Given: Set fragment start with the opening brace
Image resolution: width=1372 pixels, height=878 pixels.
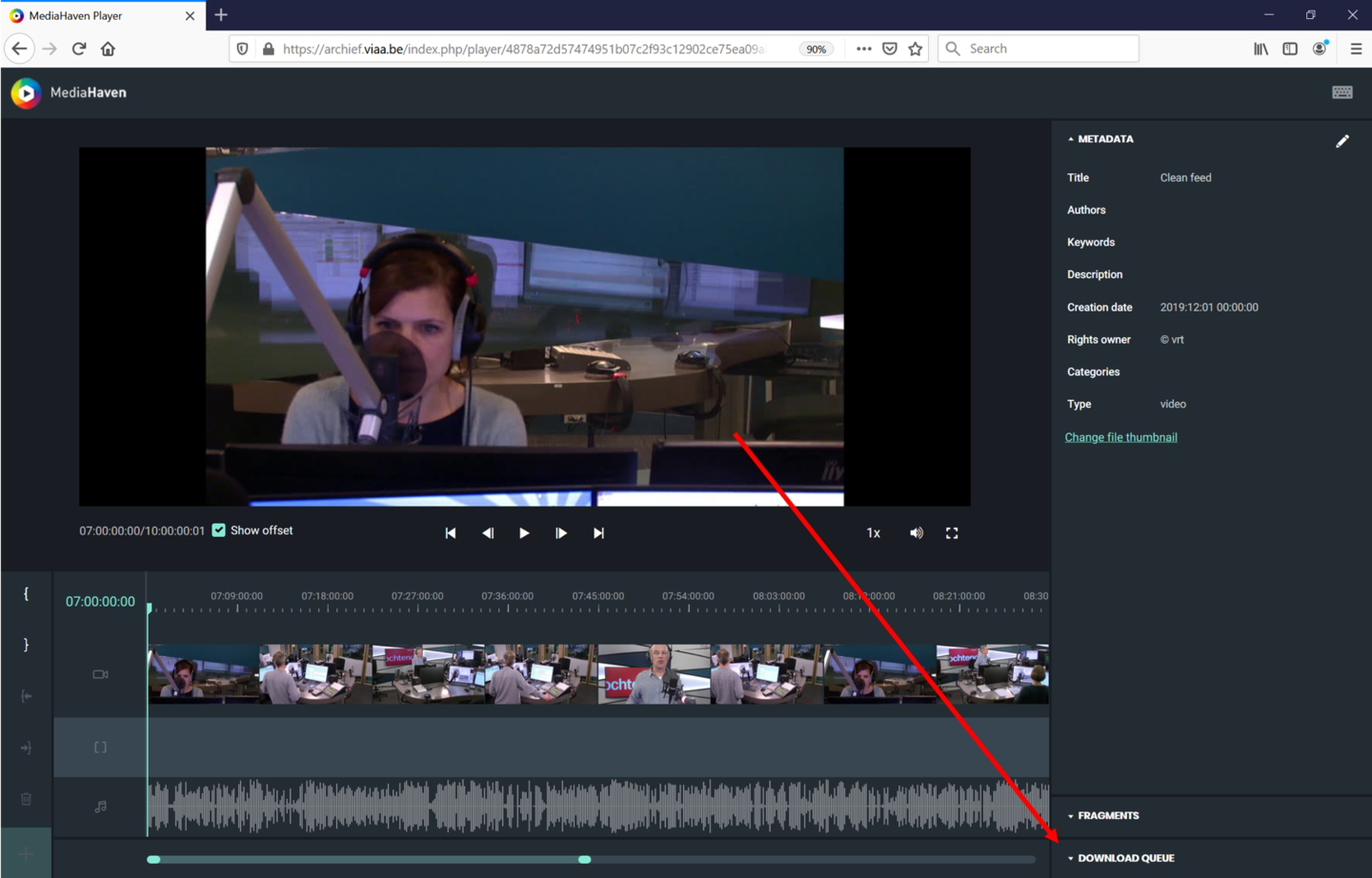Looking at the screenshot, I should coord(26,593).
